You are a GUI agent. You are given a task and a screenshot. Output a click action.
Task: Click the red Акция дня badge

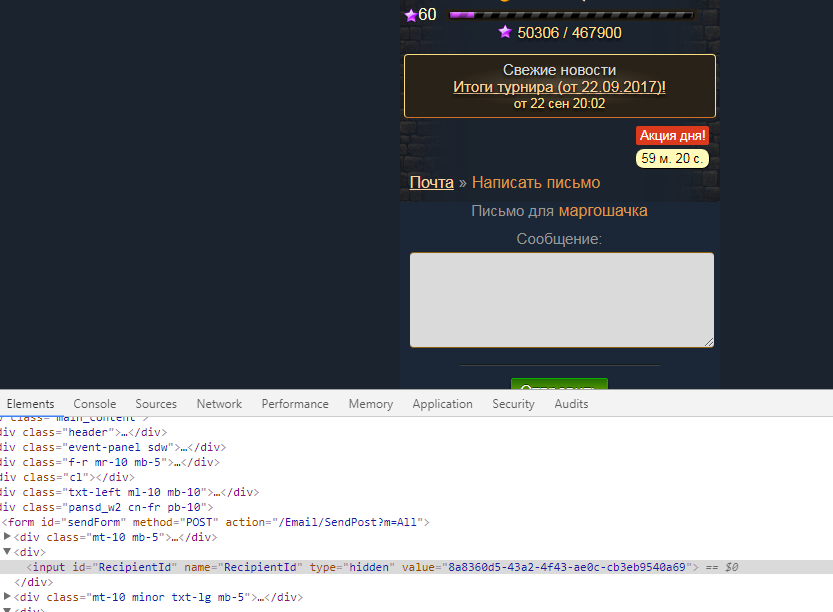[x=672, y=135]
